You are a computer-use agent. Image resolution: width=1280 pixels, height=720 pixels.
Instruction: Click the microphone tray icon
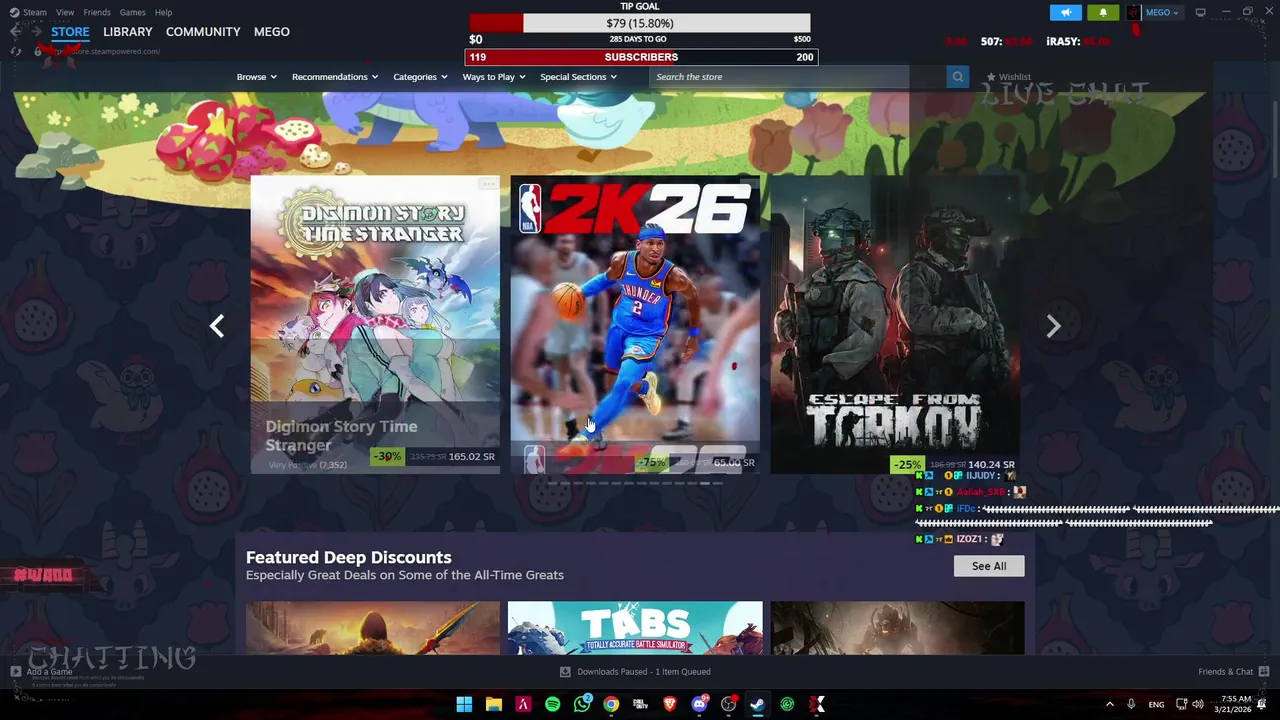[x=1131, y=704]
